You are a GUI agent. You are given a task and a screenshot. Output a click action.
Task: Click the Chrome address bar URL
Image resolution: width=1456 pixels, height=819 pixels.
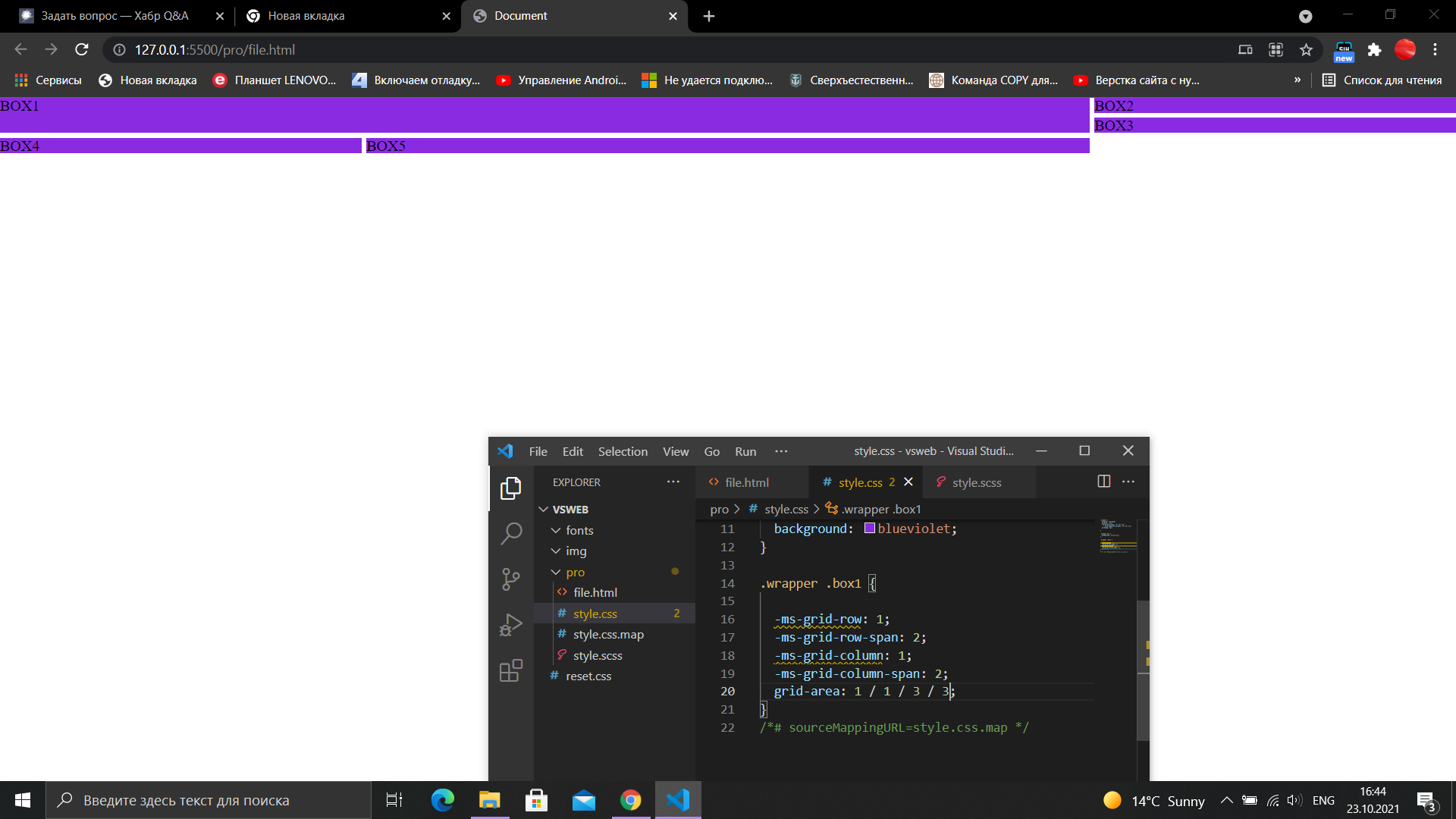point(215,49)
